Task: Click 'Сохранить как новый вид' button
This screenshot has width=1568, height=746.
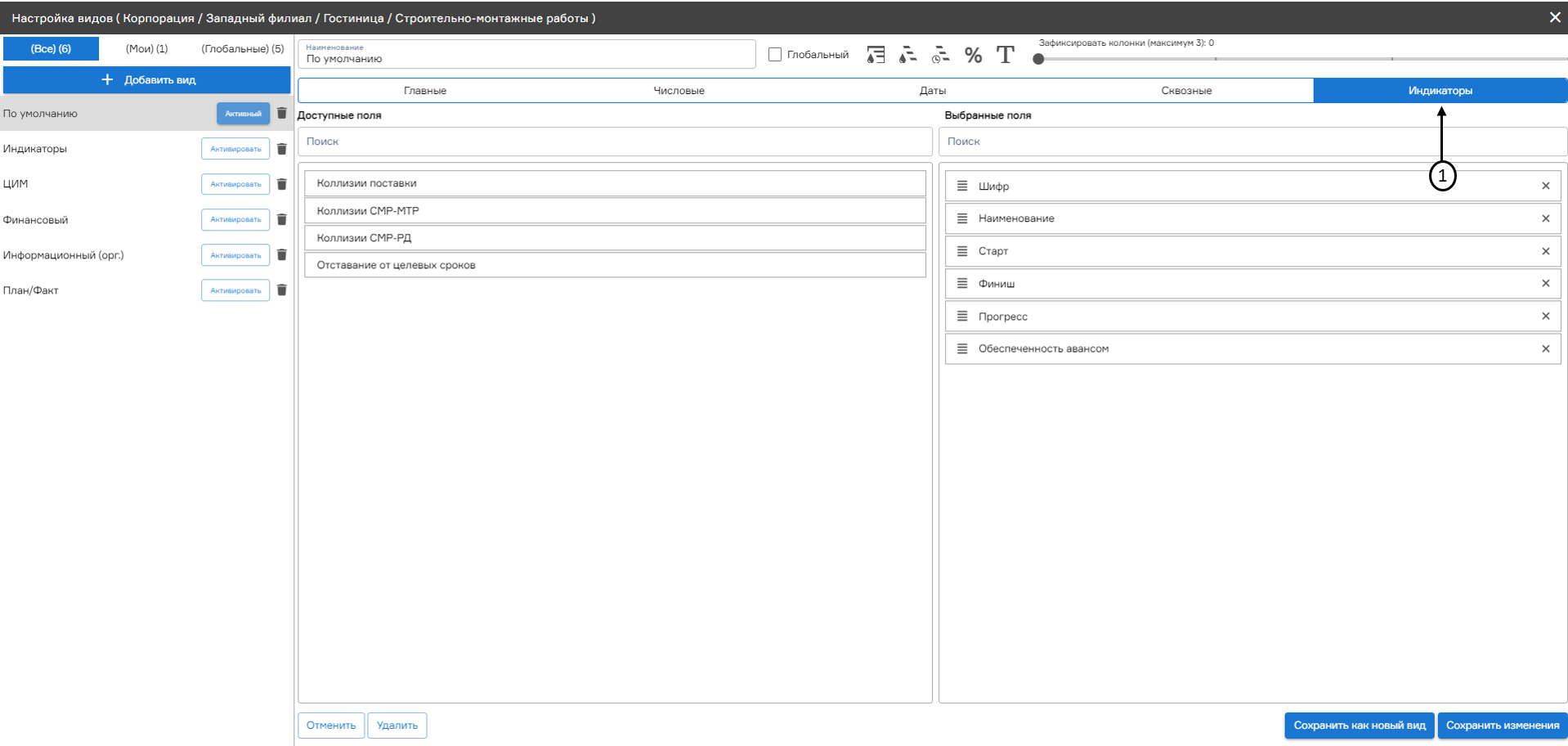Action: point(1360,726)
